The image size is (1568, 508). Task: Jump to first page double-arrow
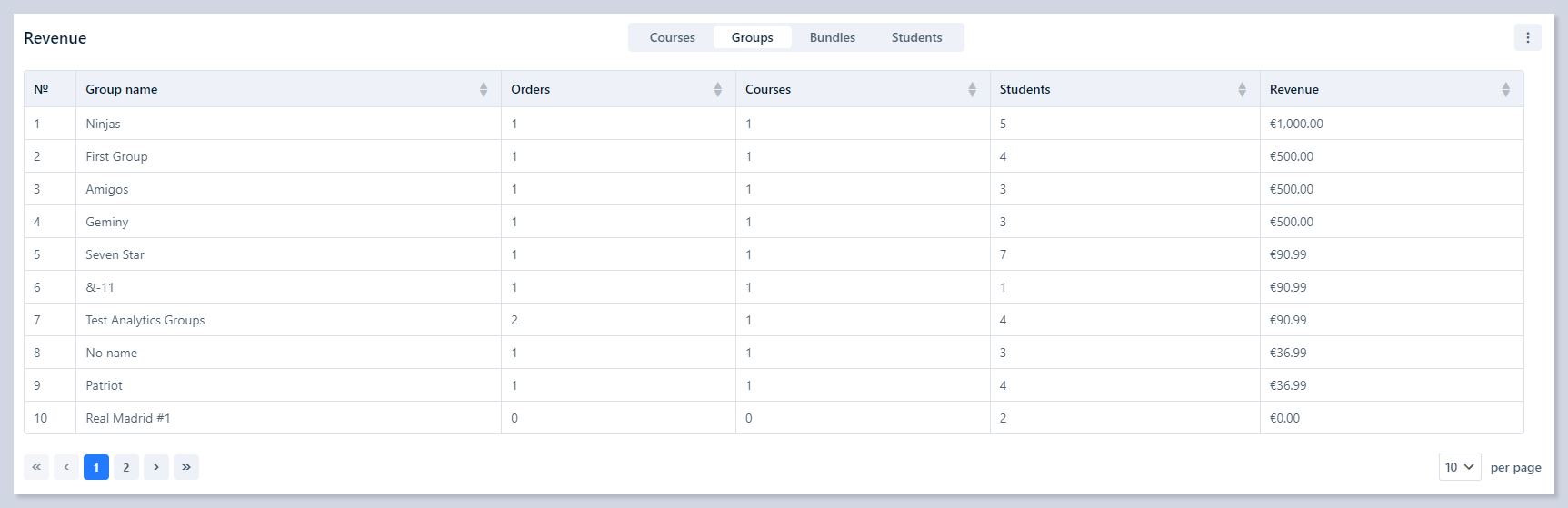pos(36,467)
